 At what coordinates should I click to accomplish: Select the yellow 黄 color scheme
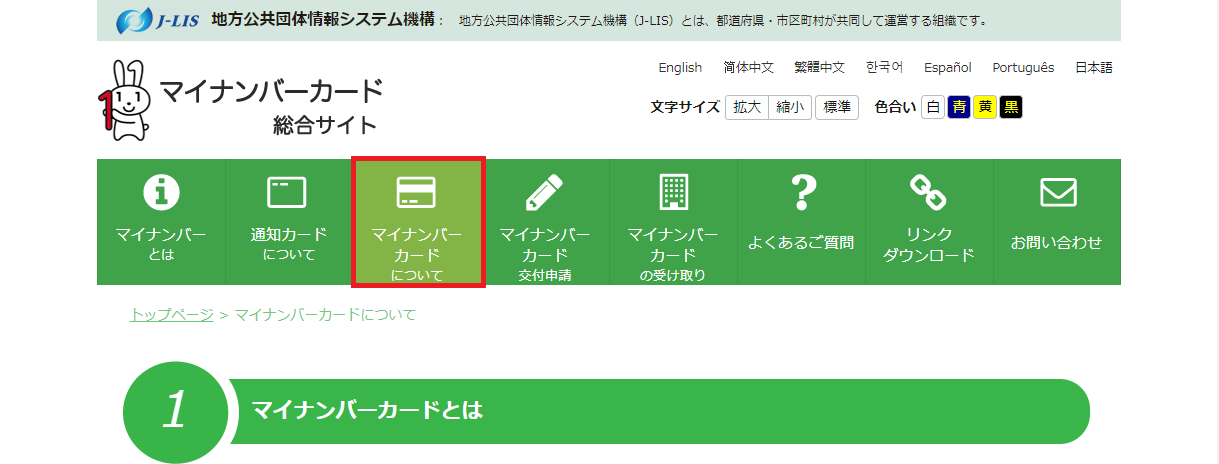[x=985, y=107]
